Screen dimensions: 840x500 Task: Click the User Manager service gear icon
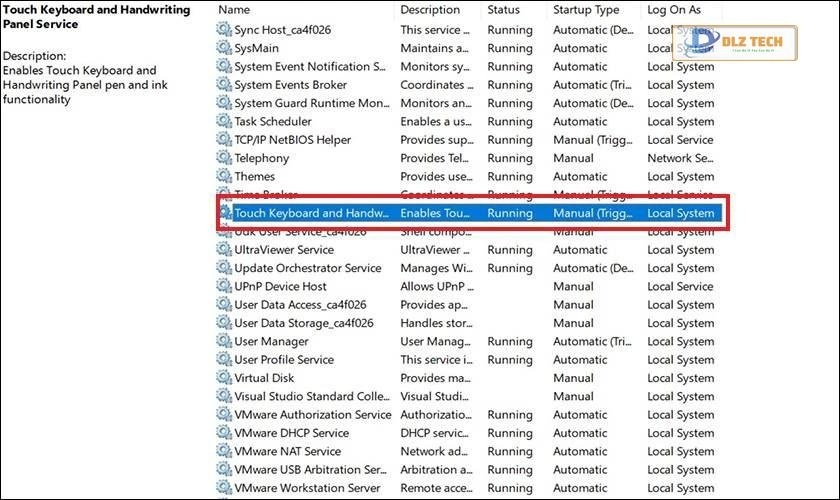click(223, 341)
